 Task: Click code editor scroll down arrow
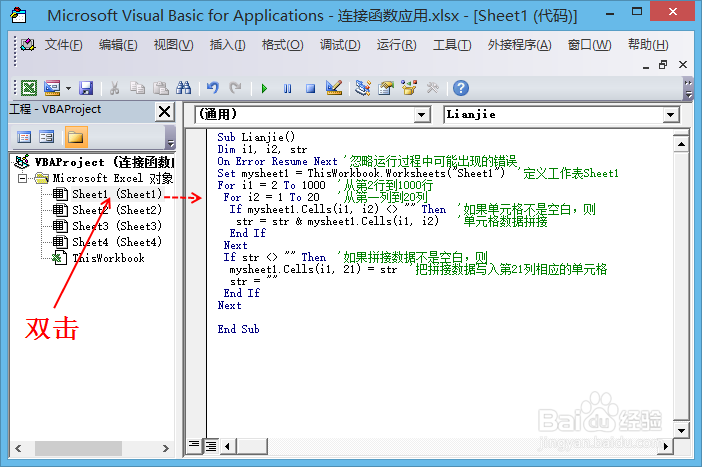(681, 431)
